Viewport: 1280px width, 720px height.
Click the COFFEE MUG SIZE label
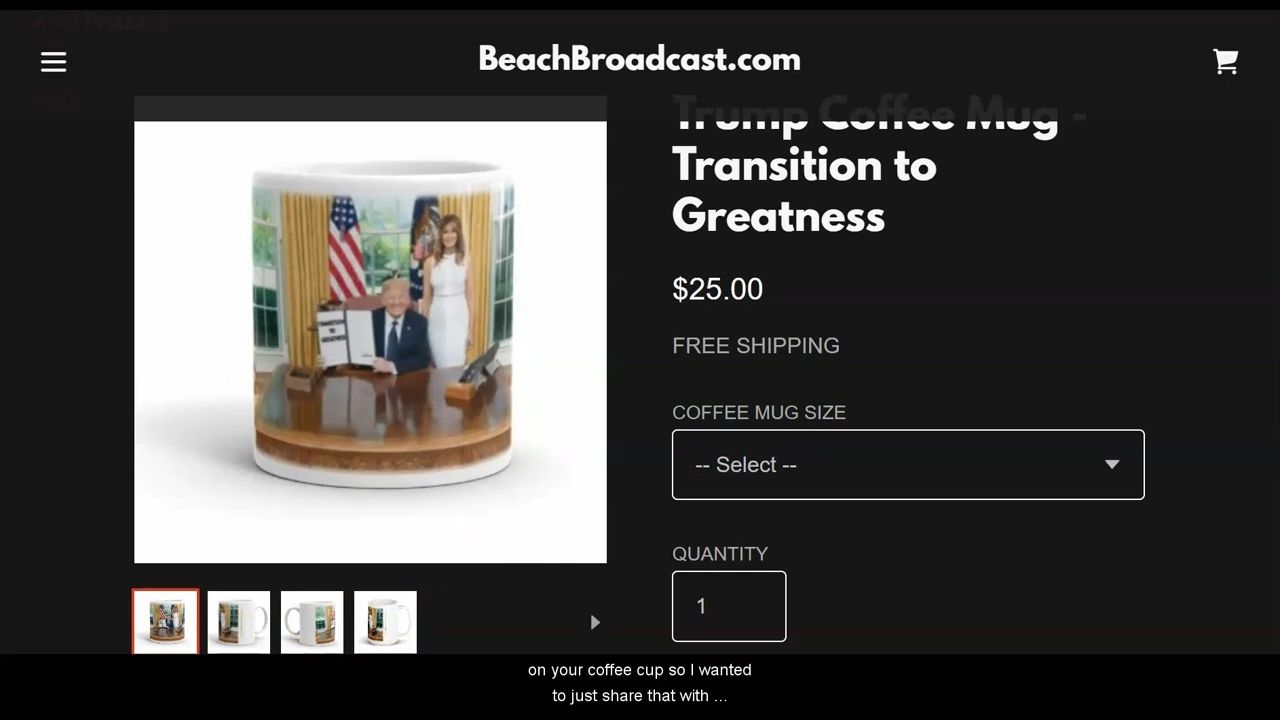(x=759, y=412)
